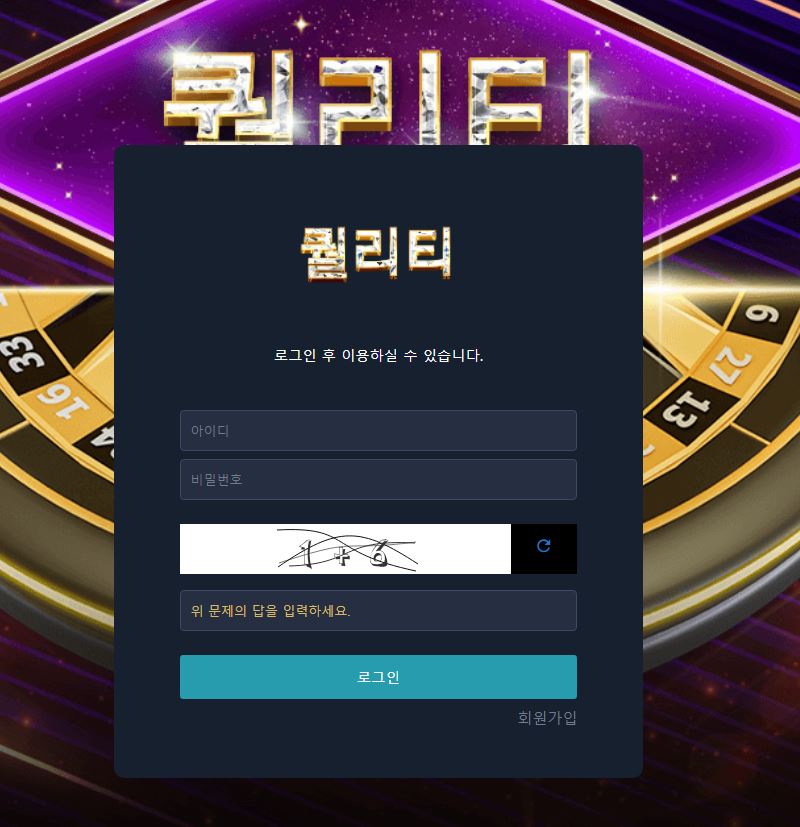Screen dimensions: 800x827
Task: Select roulette number 33 on the wheel
Action: click(x=22, y=353)
